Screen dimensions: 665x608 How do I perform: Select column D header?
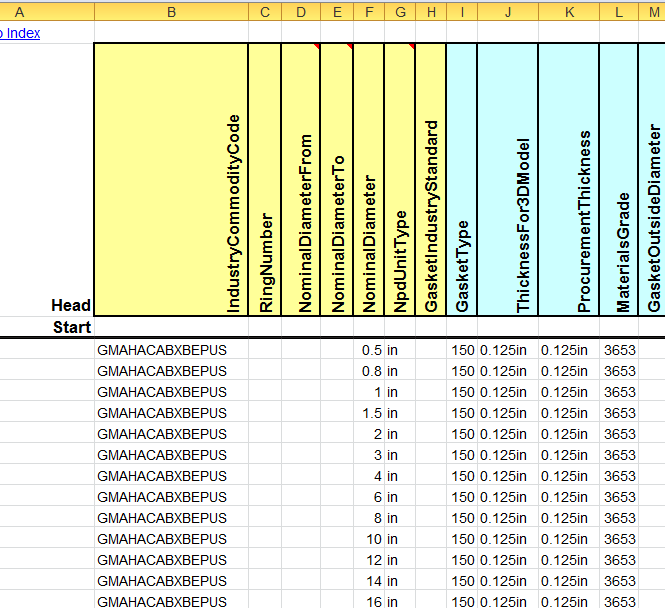(301, 12)
